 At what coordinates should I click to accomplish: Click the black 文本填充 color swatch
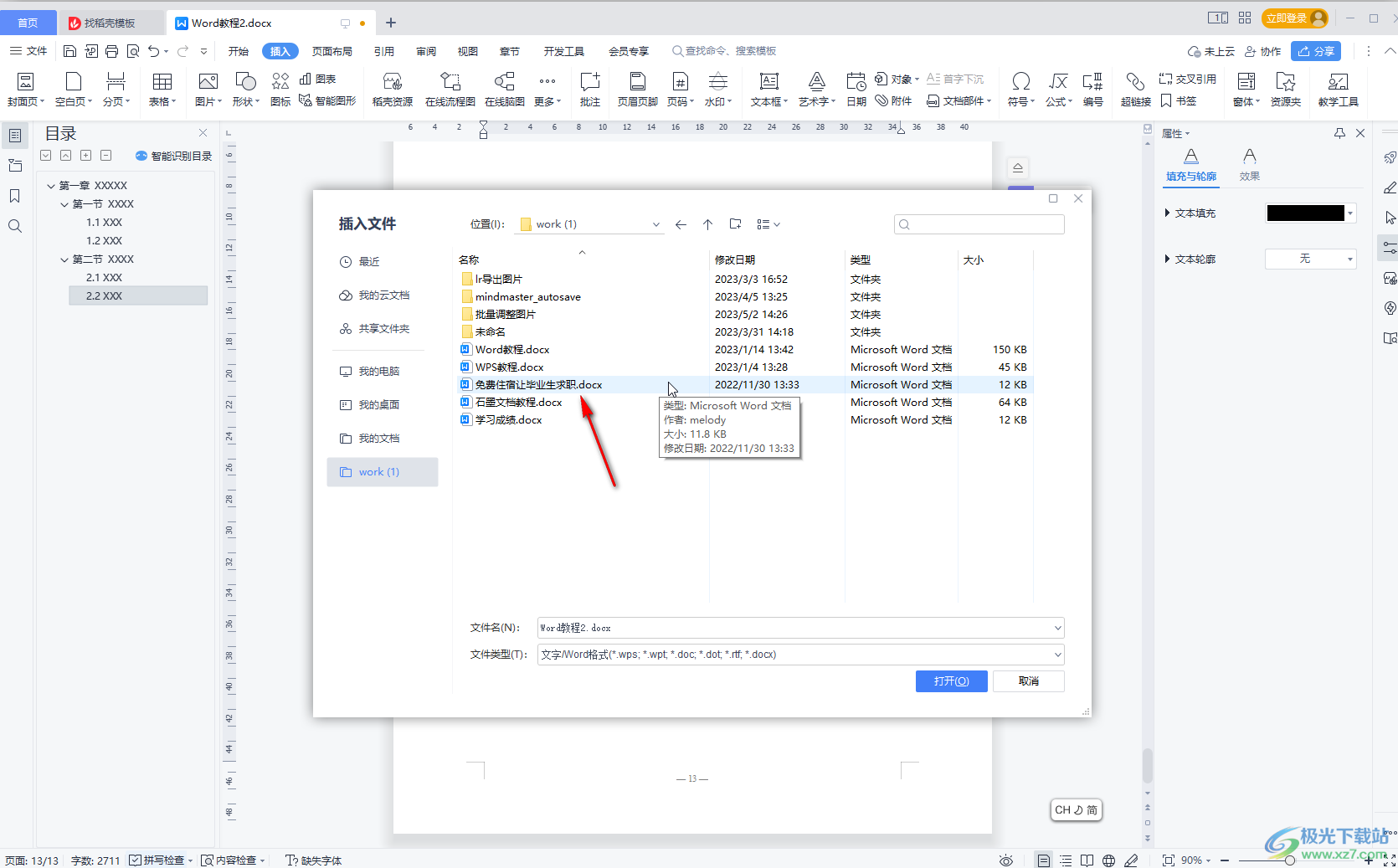click(1305, 213)
